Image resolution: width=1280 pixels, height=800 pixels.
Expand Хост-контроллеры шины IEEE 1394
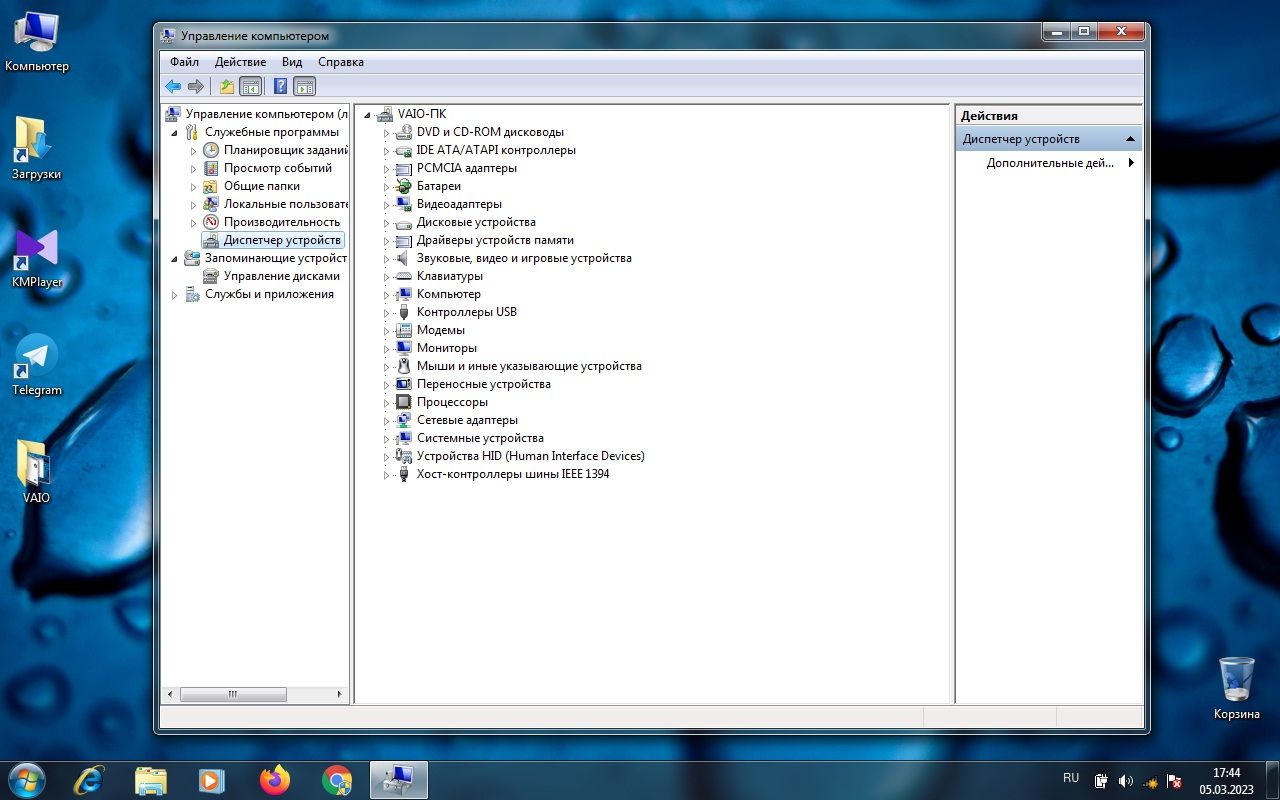tap(387, 475)
